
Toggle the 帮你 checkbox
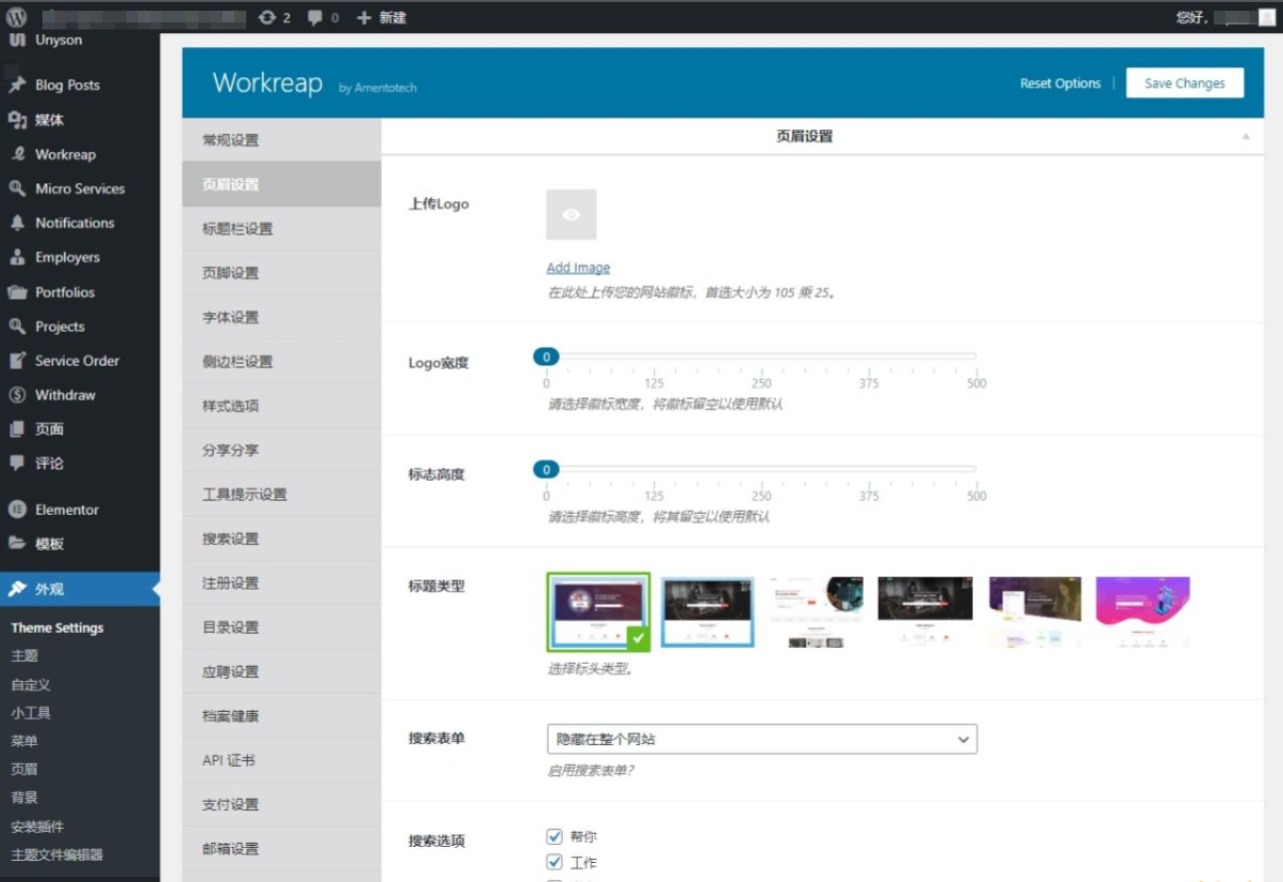[555, 836]
